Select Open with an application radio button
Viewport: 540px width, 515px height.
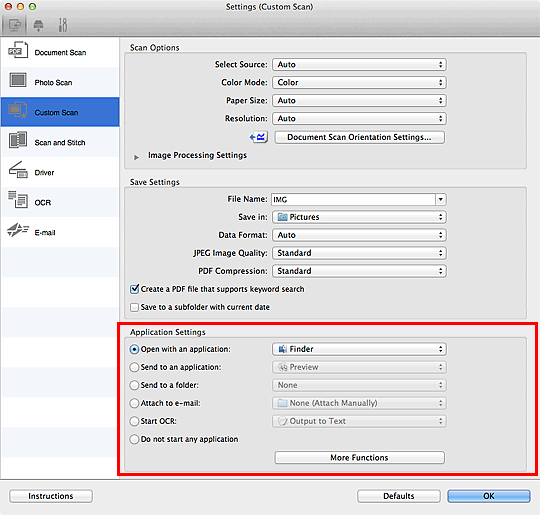134,349
